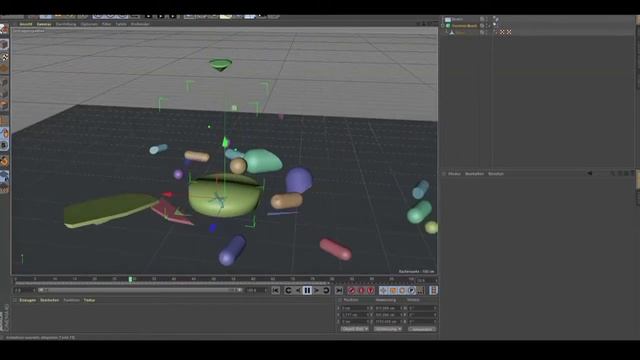Open the Abmessung size mode dropdown

pos(388,329)
